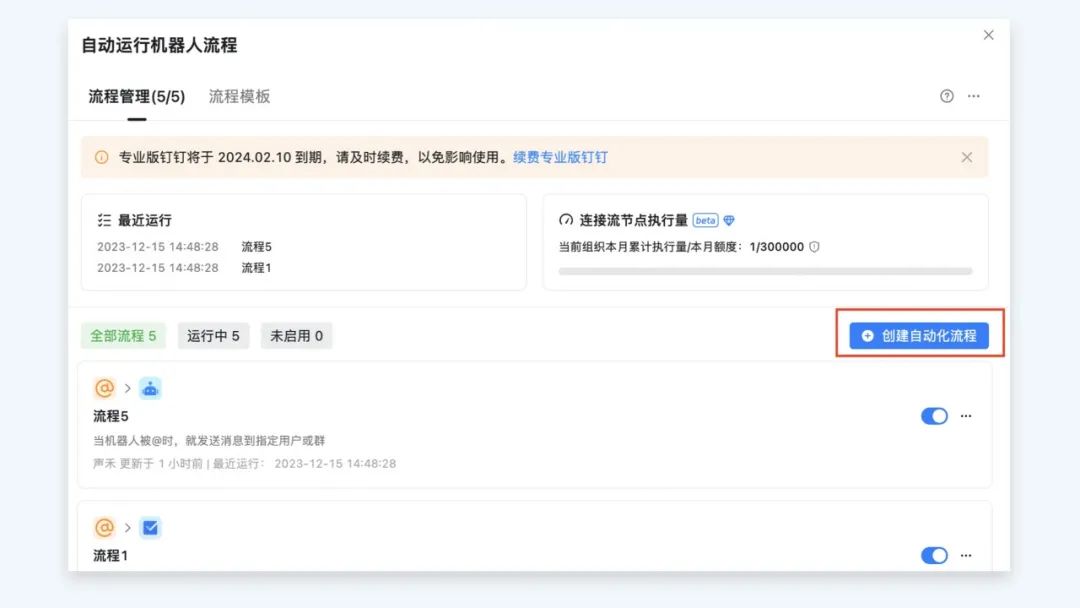Filter by 全部流程 5
The width and height of the screenshot is (1080, 608).
pos(123,336)
